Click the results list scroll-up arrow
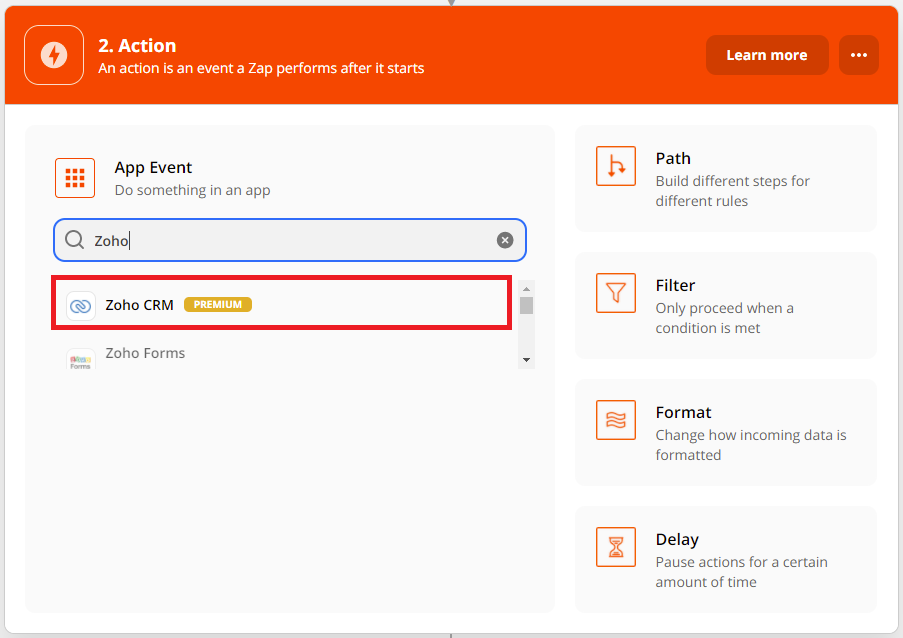The height and width of the screenshot is (638, 903). coord(526,288)
